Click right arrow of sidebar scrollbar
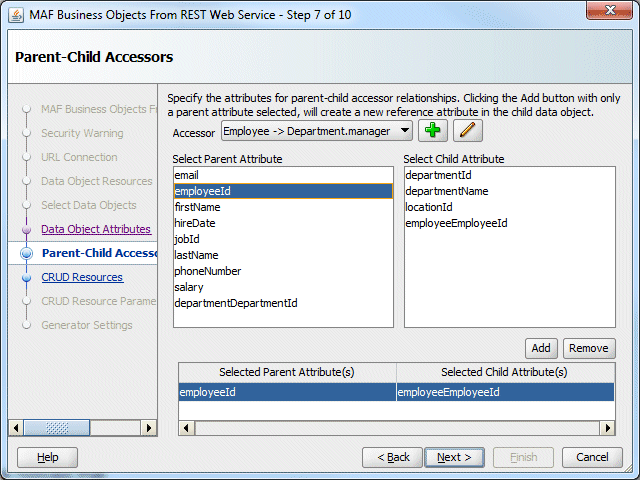Viewport: 640px width, 480px height. pyautogui.click(x=149, y=428)
